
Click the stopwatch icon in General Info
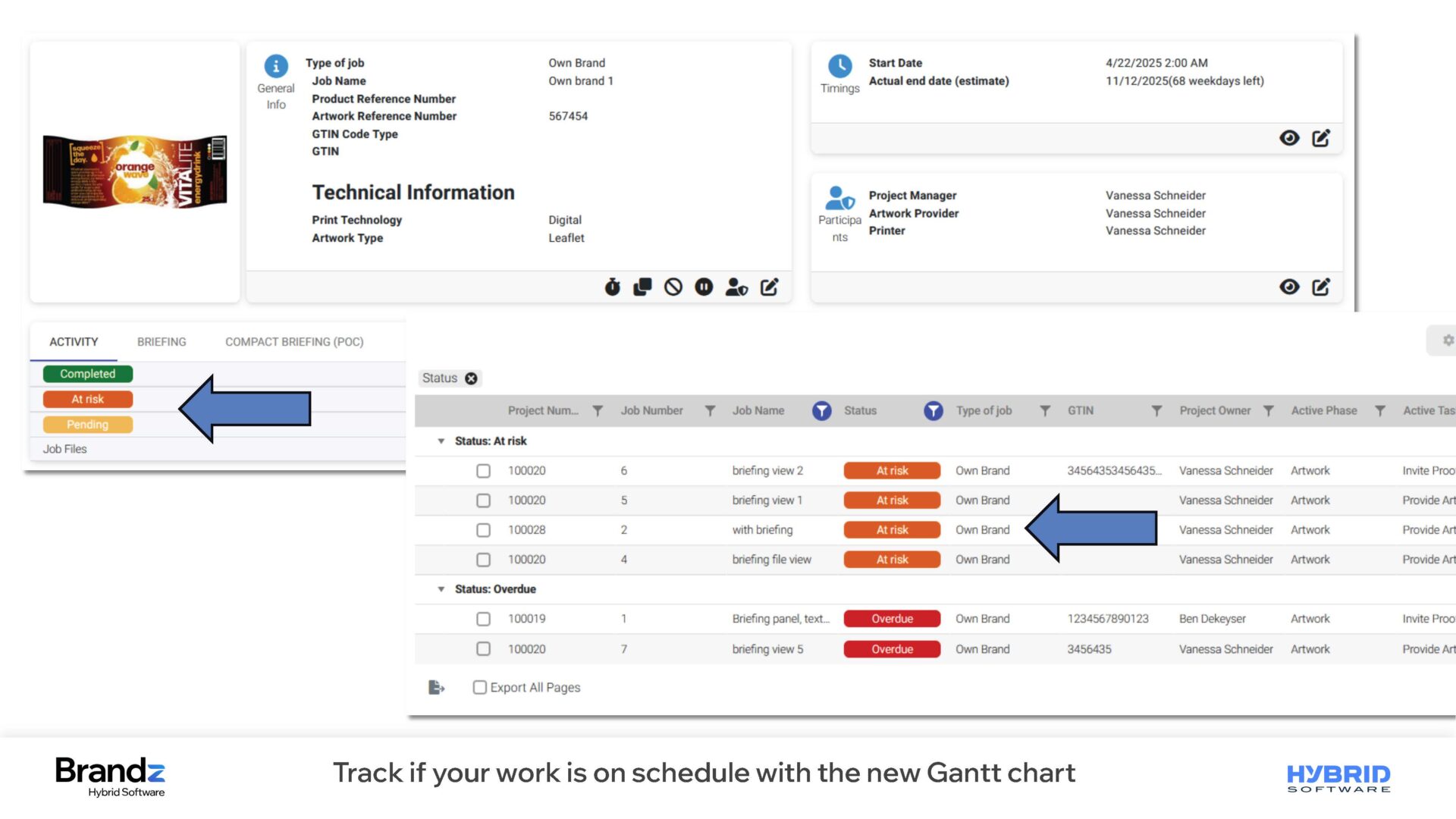[613, 287]
